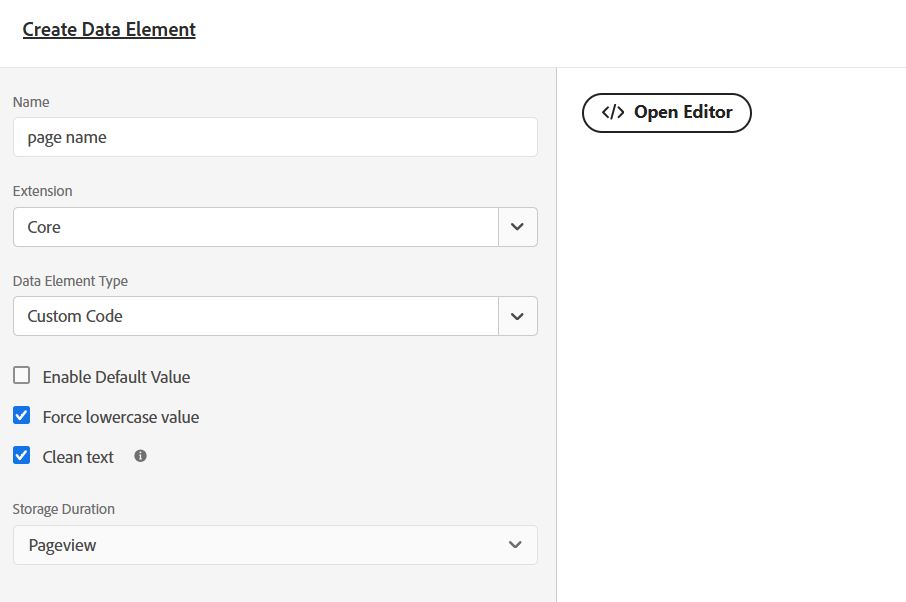The width and height of the screenshot is (906, 602).
Task: Click the Storage Duration field label
Action: 63,509
